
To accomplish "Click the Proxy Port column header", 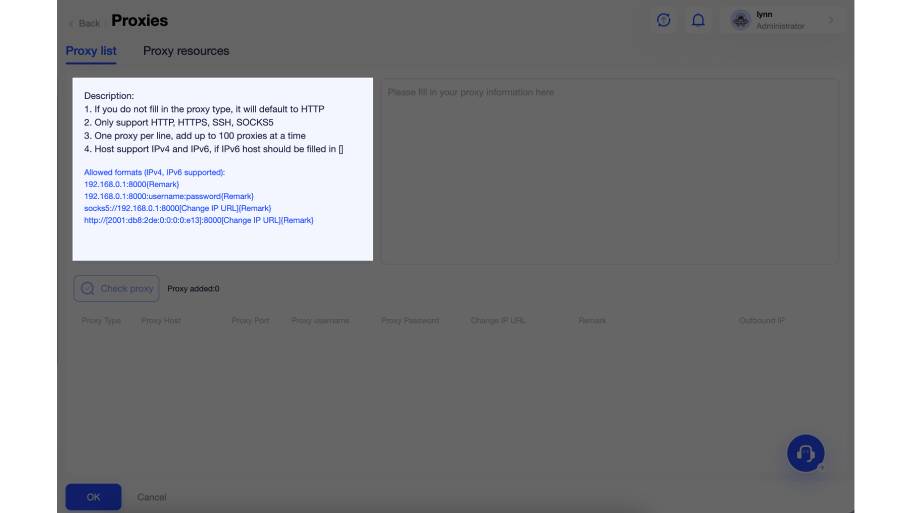I will coord(250,320).
